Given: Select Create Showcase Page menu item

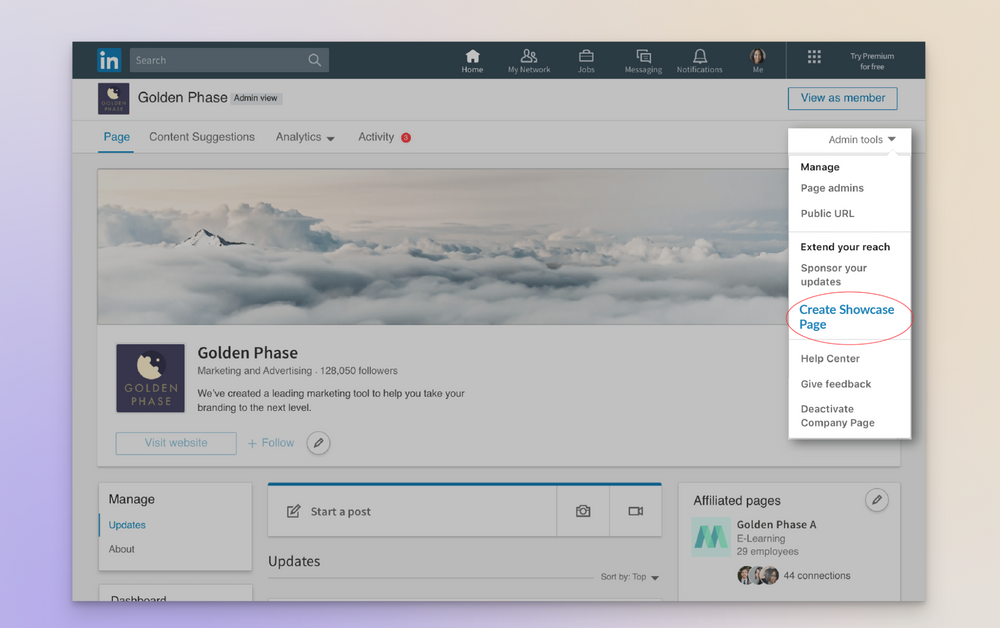Looking at the screenshot, I should [846, 317].
